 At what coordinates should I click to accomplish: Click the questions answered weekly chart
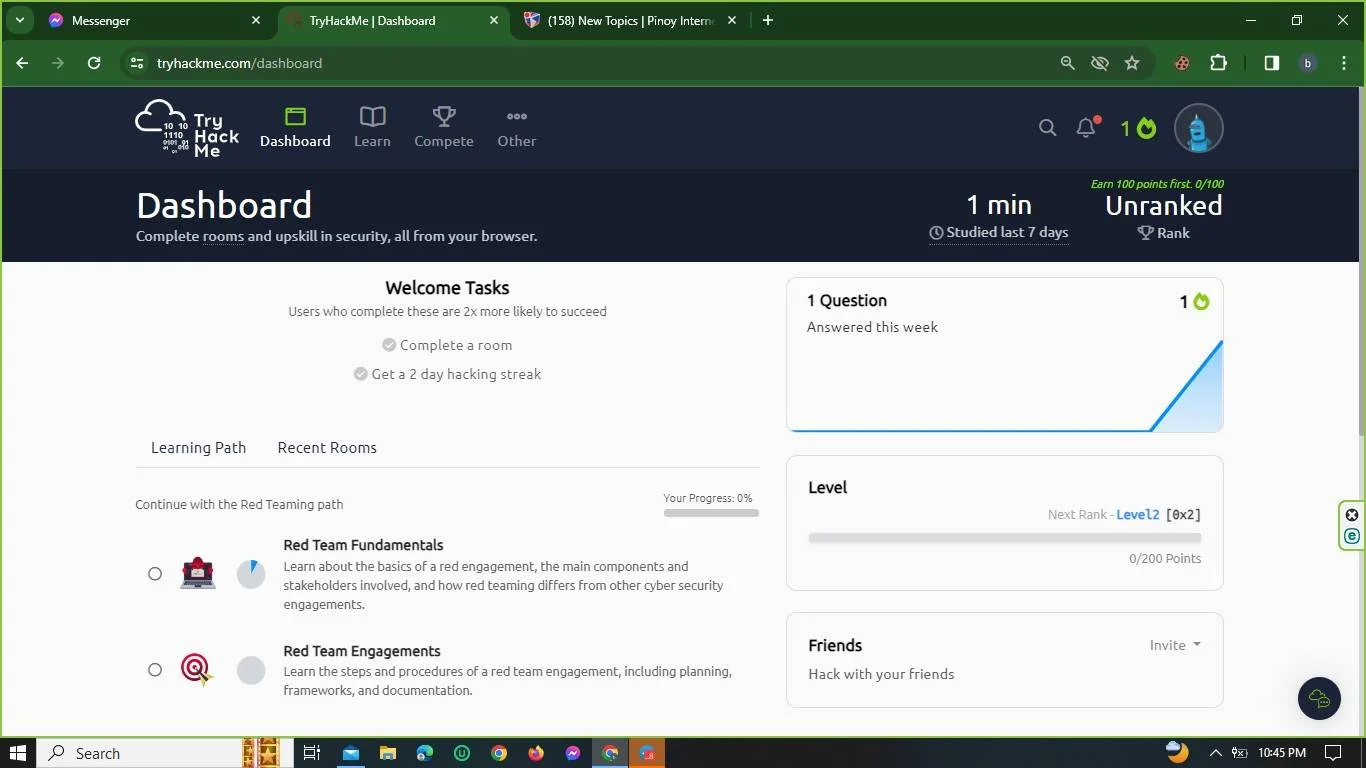click(1005, 386)
